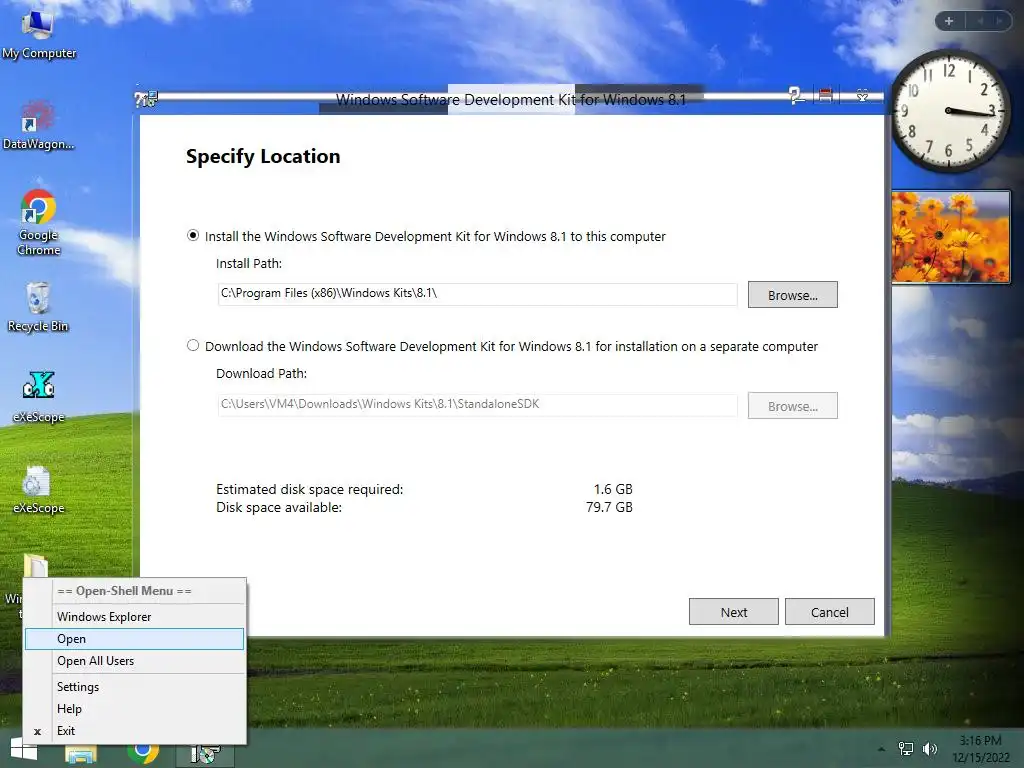Select Open All Users menu entry

(135, 661)
